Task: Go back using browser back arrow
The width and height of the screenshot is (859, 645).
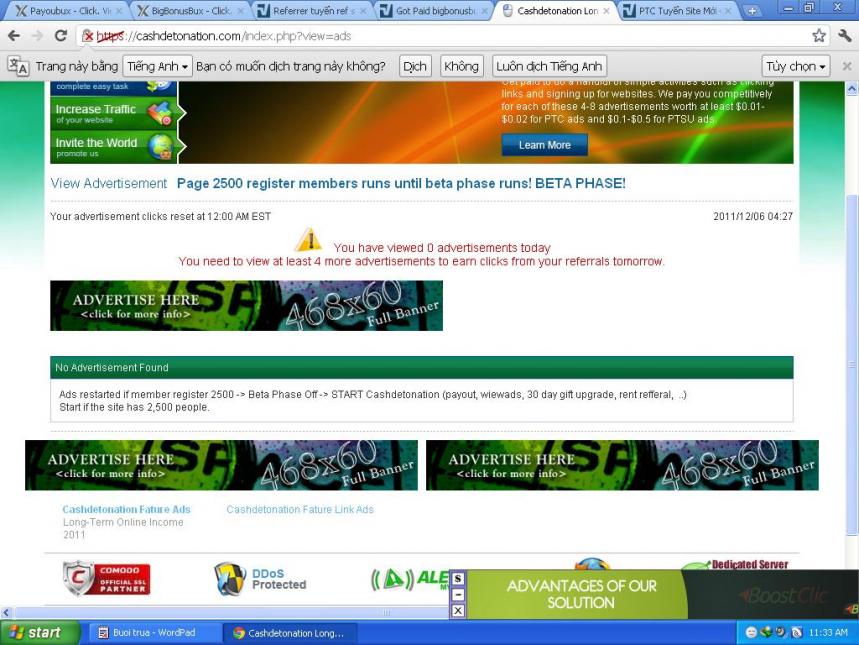Action: [14, 36]
